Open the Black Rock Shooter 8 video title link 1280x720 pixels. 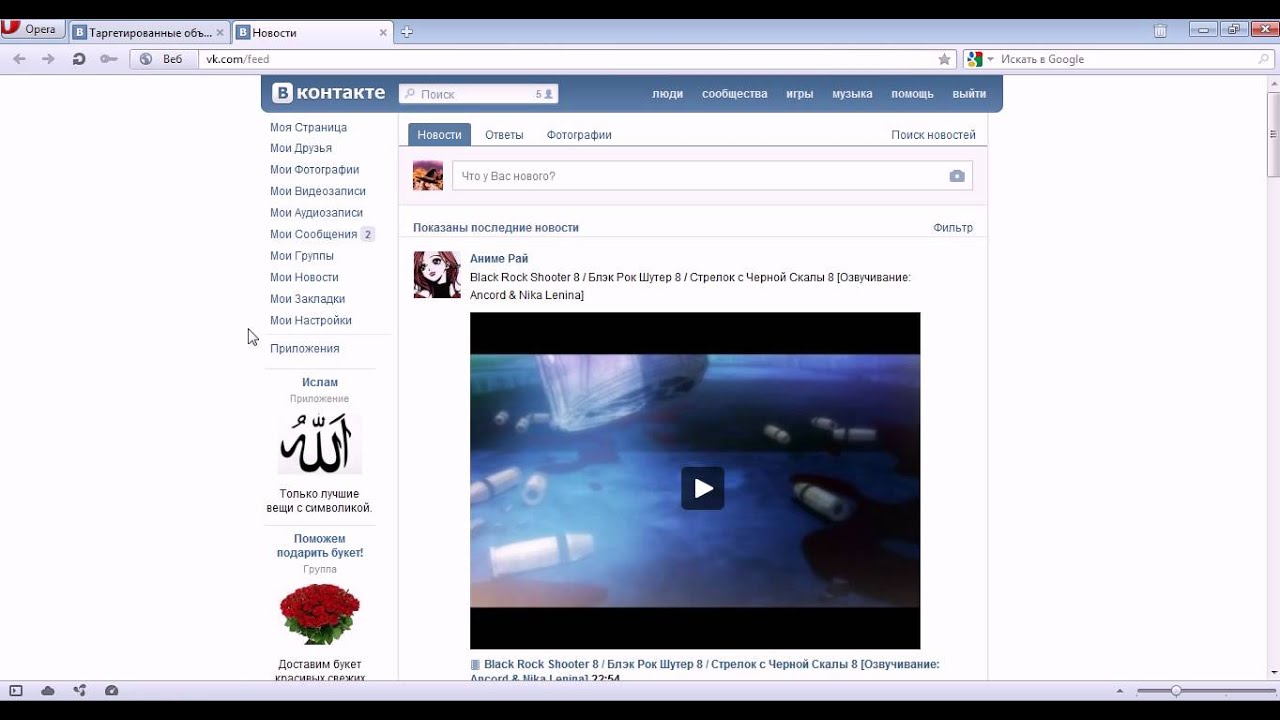click(x=705, y=671)
